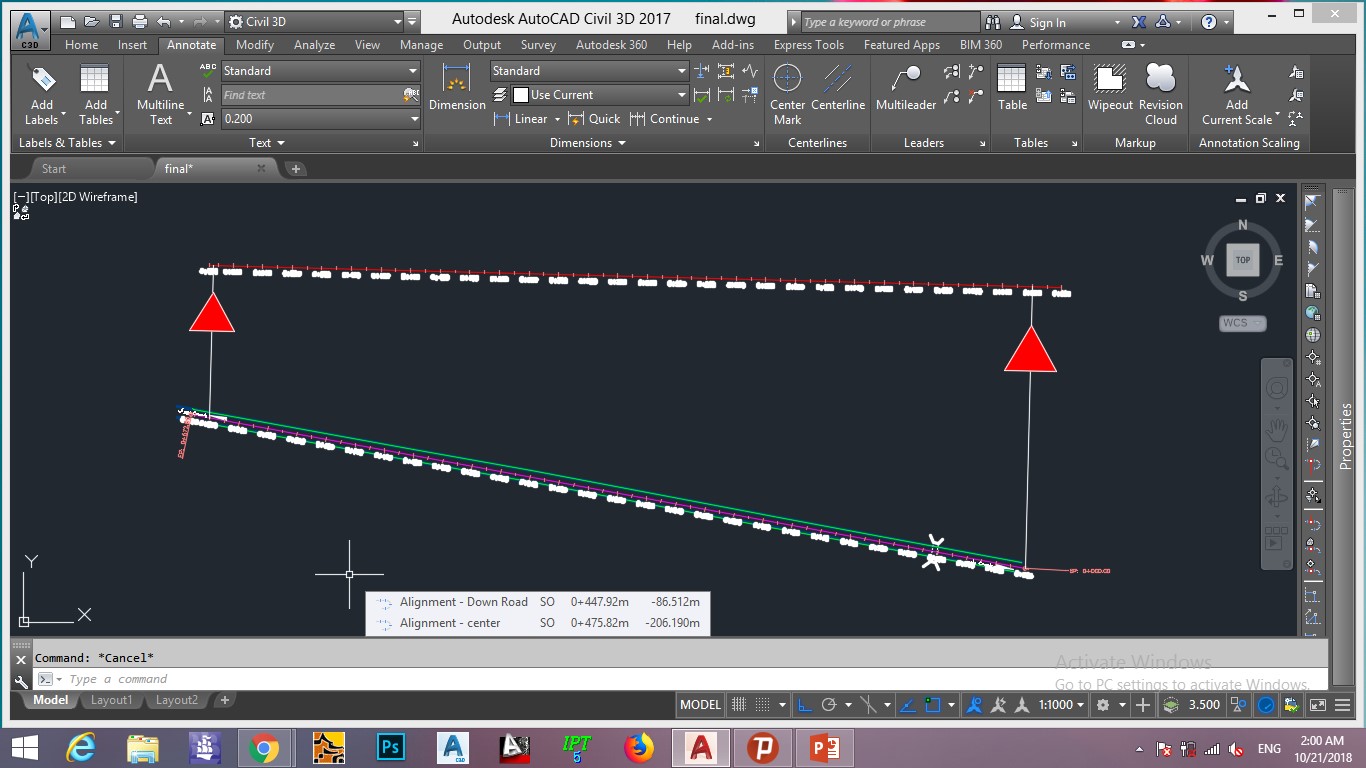Toggle polar tracking in status bar
1366x768 pixels.
[828, 705]
